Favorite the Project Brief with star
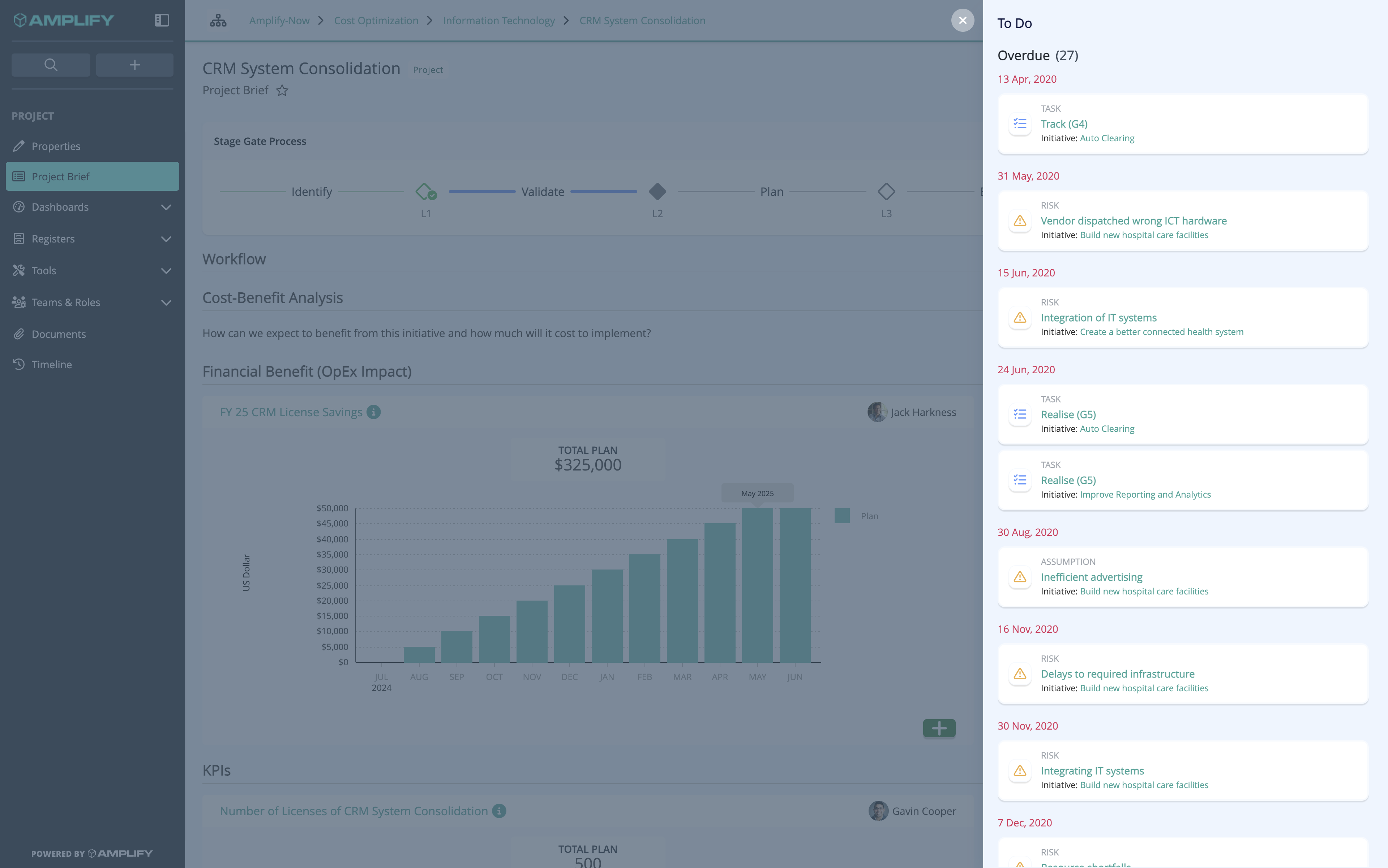 (282, 91)
